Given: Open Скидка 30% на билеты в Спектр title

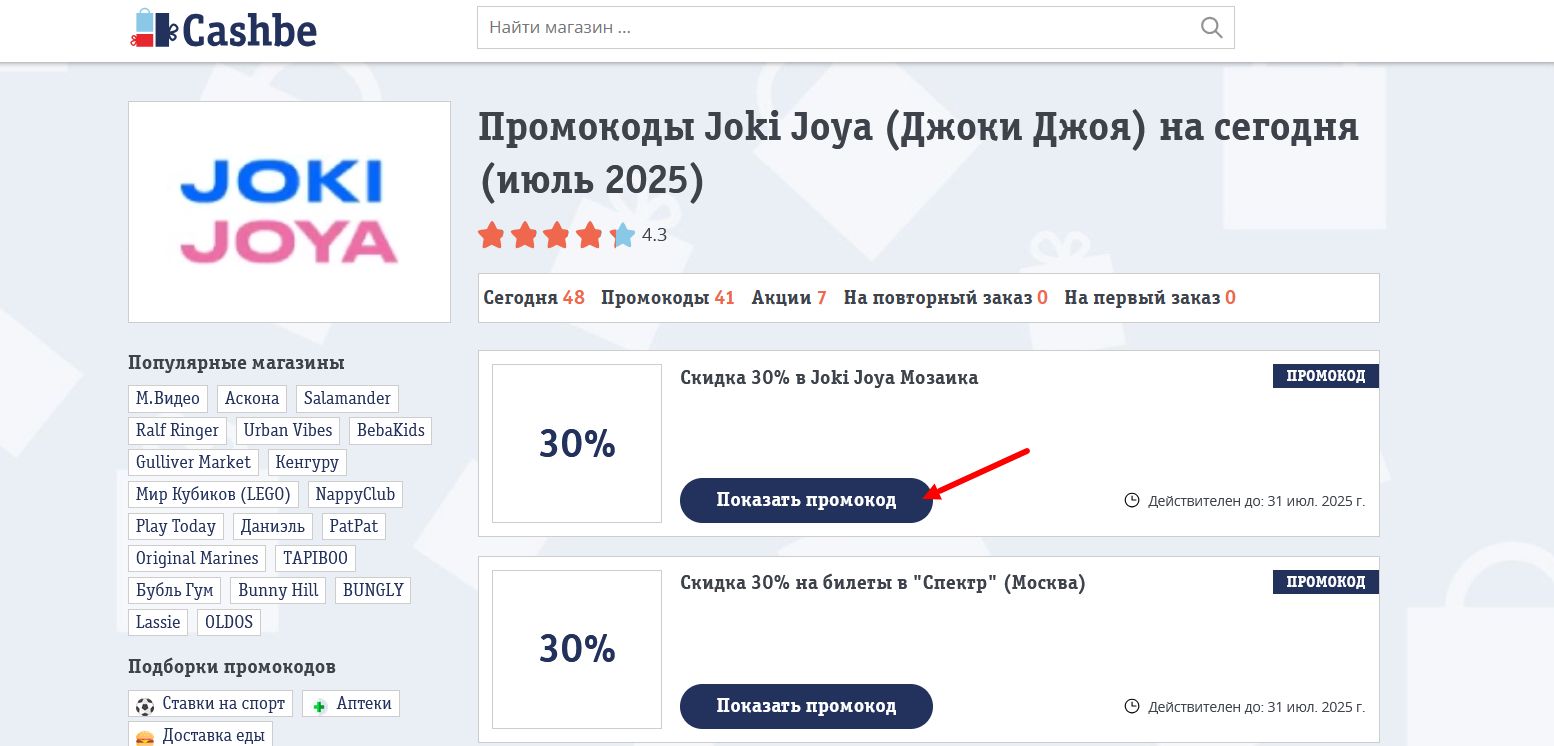Looking at the screenshot, I should [883, 583].
